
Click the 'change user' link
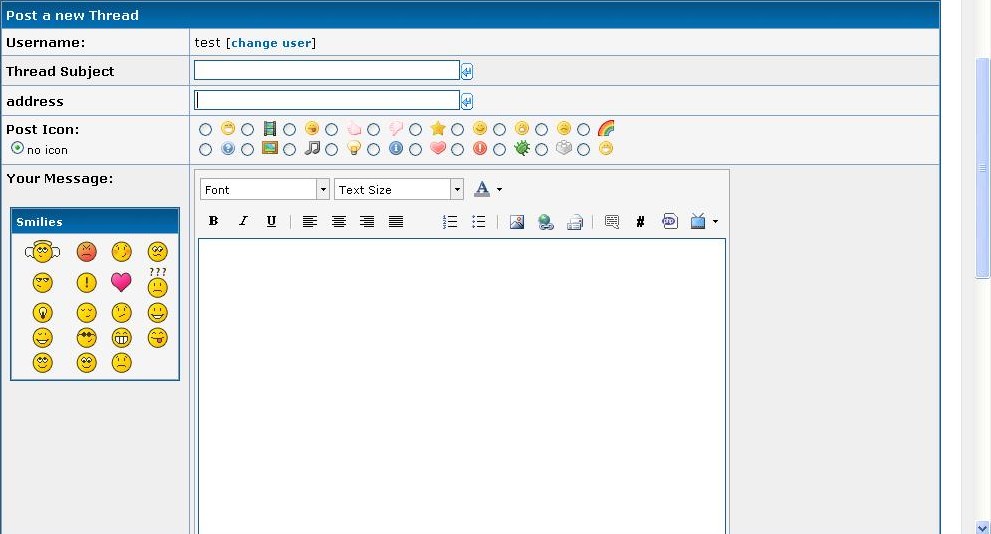tap(272, 43)
